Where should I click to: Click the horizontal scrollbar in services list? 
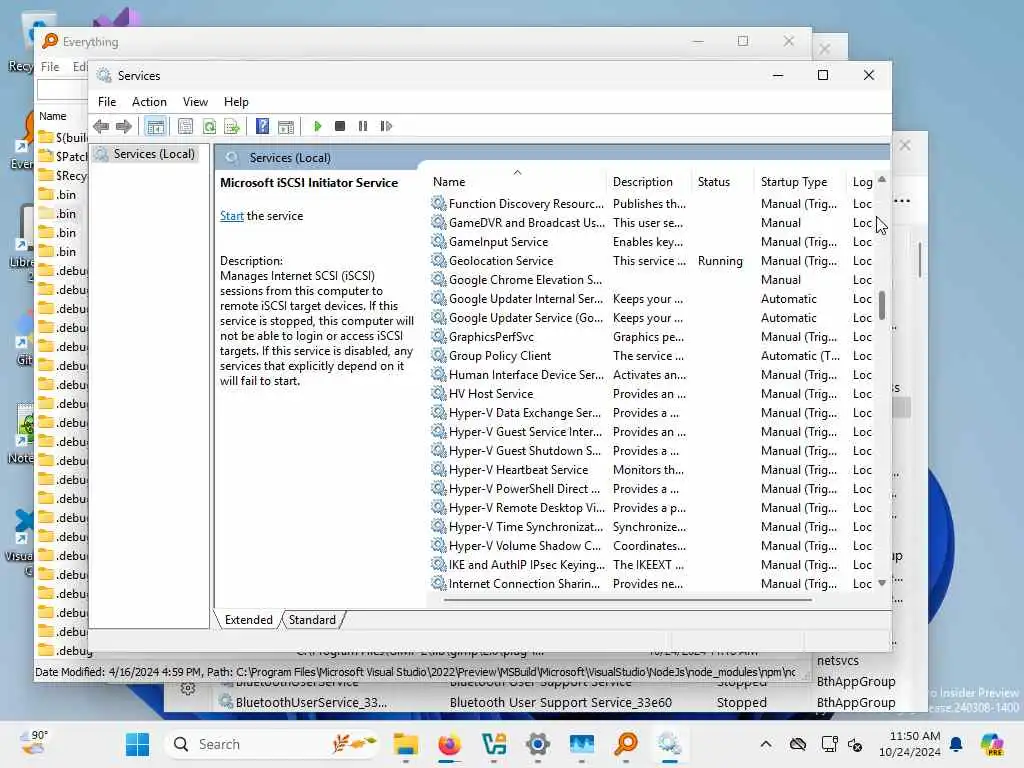pyautogui.click(x=628, y=600)
